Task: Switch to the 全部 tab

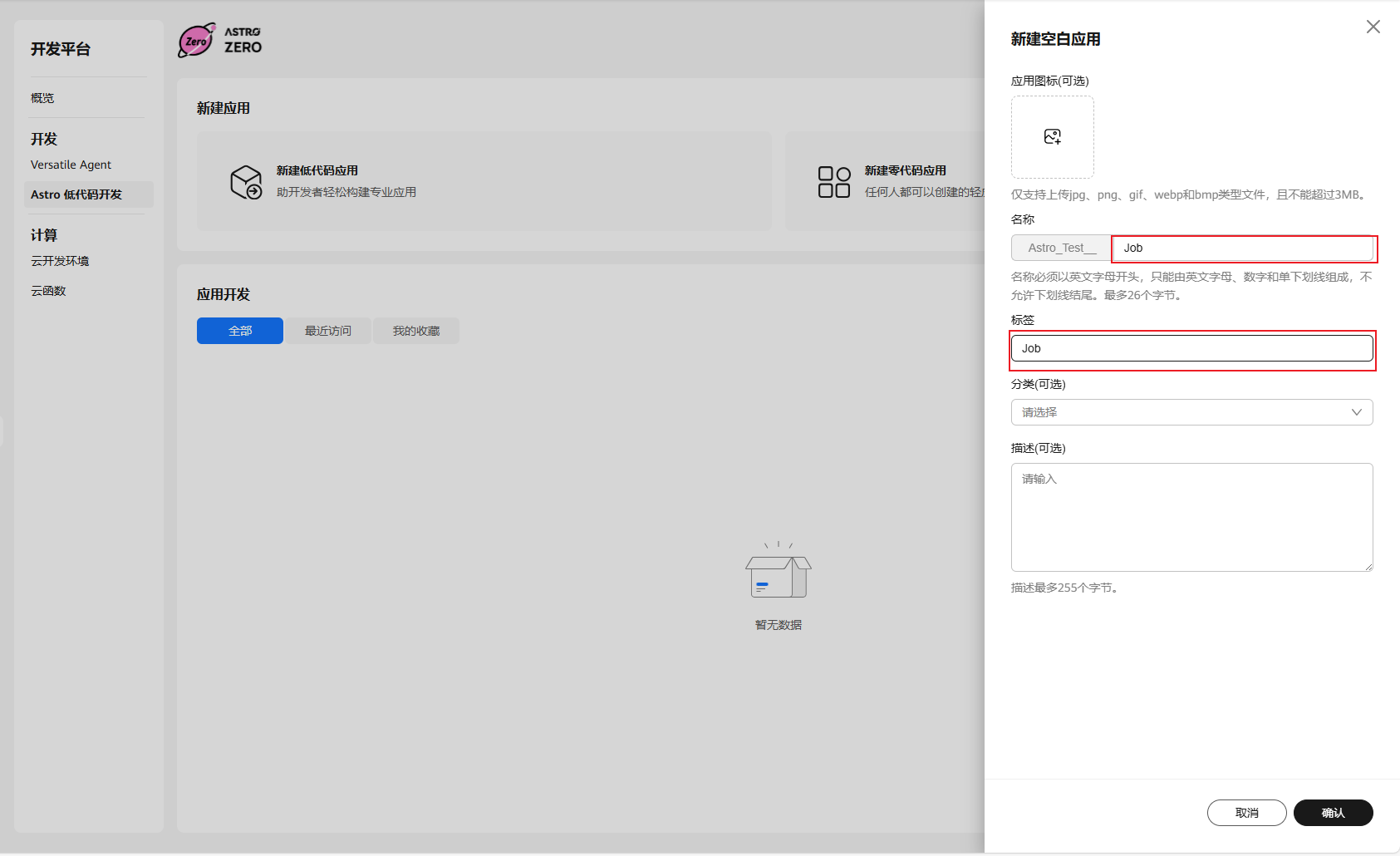Action: pos(240,331)
